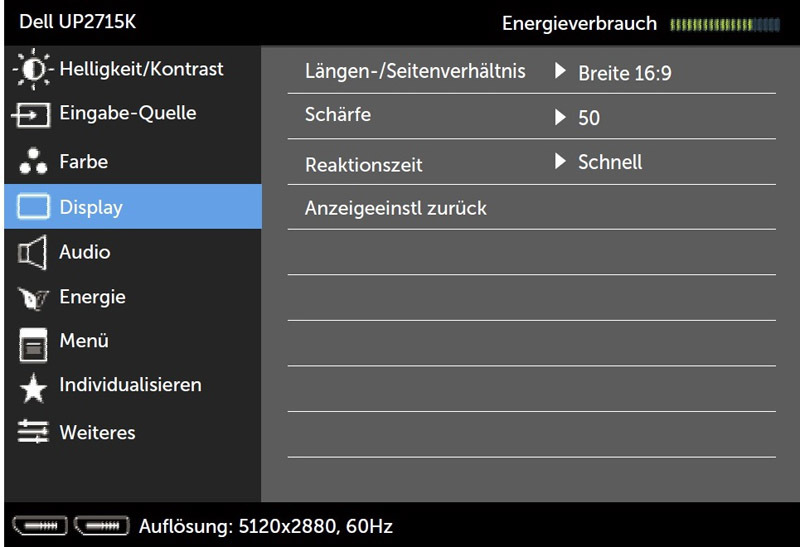Click the Eingabe-Quelle input arrow icon
800x547 pixels.
pos(31,114)
